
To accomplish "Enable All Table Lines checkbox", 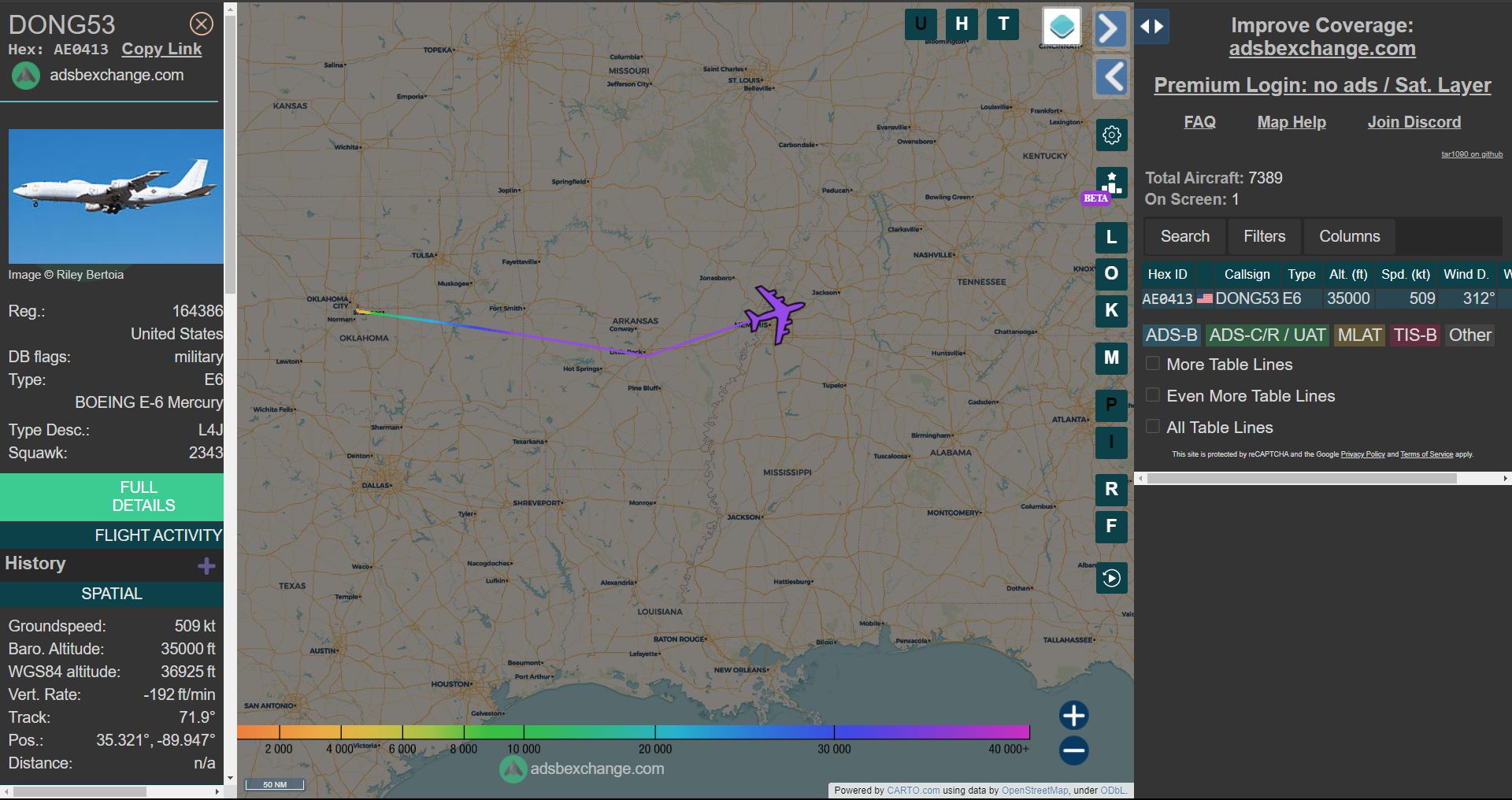I will click(x=1152, y=427).
